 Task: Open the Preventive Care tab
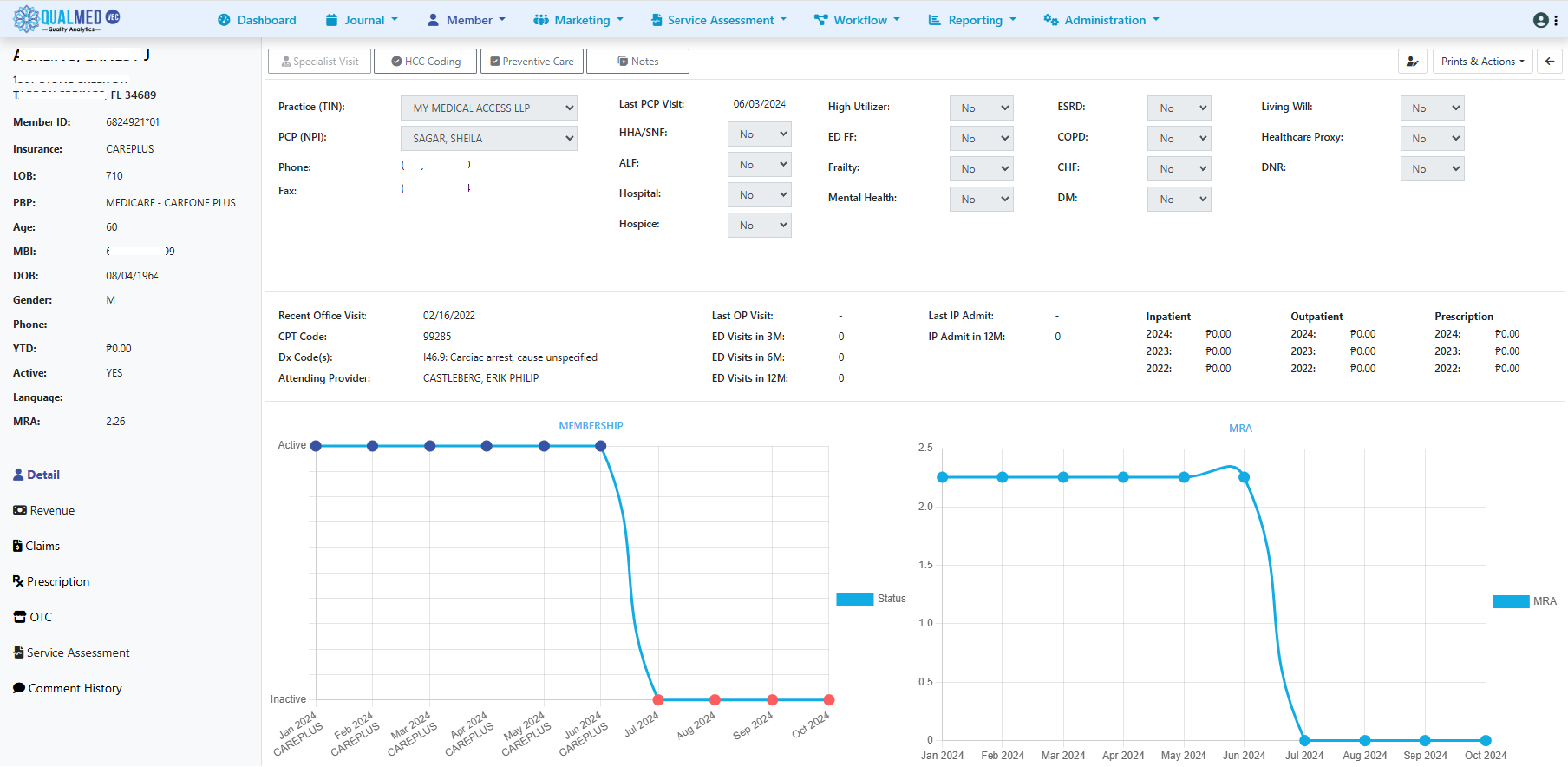(532, 62)
